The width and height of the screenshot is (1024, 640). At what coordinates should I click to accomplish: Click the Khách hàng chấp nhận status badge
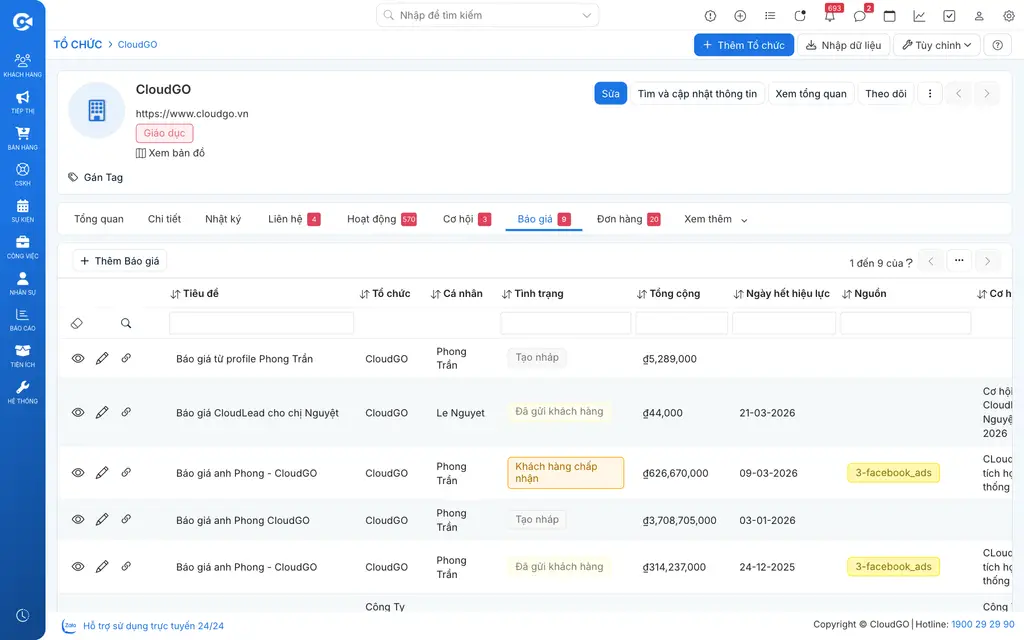pos(566,473)
